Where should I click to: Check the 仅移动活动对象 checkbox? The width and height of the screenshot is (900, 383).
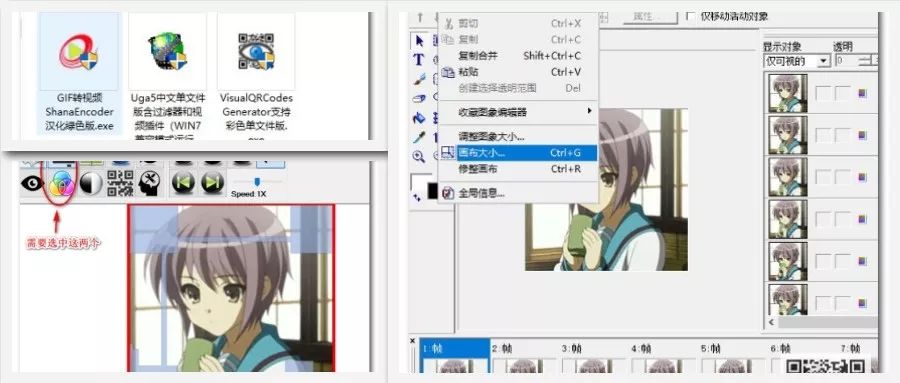coord(690,16)
